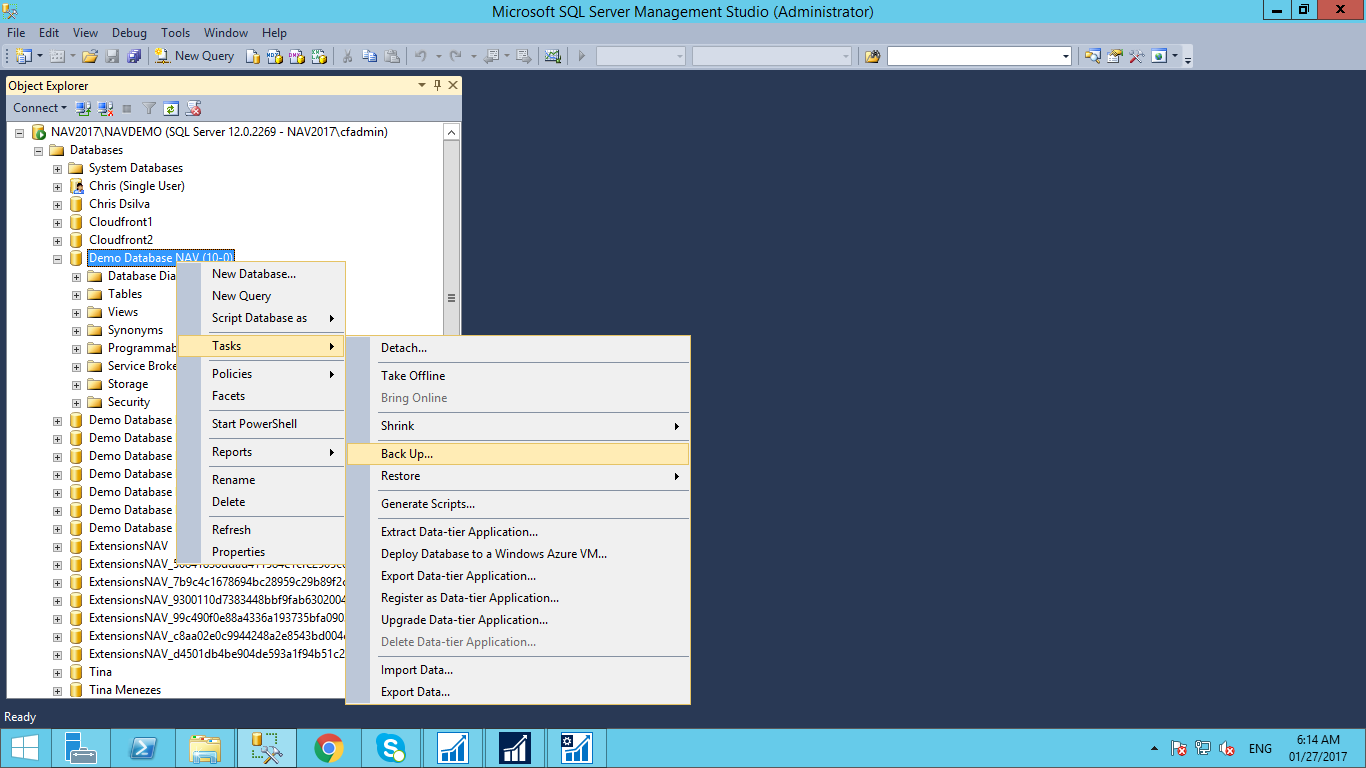Image resolution: width=1366 pixels, height=768 pixels.
Task: Open the Window menu
Action: [226, 33]
